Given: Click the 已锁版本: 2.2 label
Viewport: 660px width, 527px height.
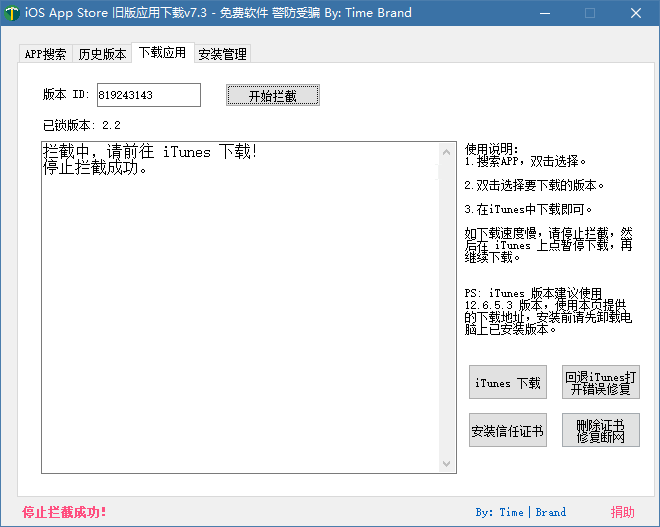Looking at the screenshot, I should click(82, 125).
